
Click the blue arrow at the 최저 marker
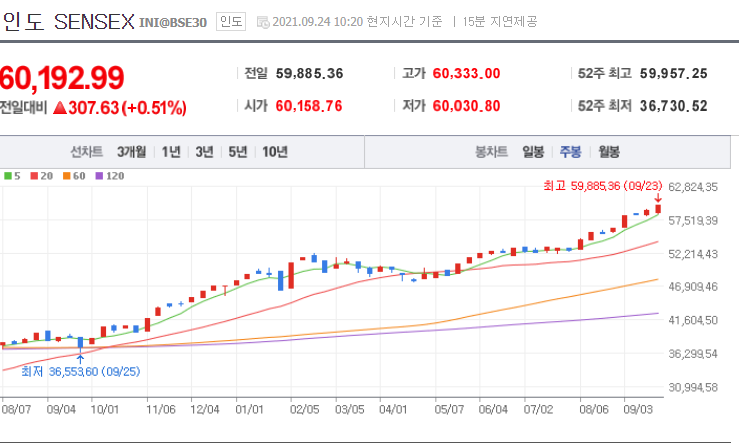(80, 355)
